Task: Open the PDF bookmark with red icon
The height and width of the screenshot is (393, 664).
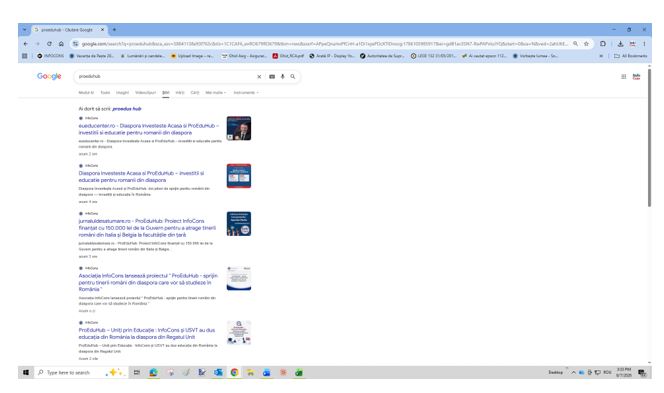Action: click(x=288, y=55)
